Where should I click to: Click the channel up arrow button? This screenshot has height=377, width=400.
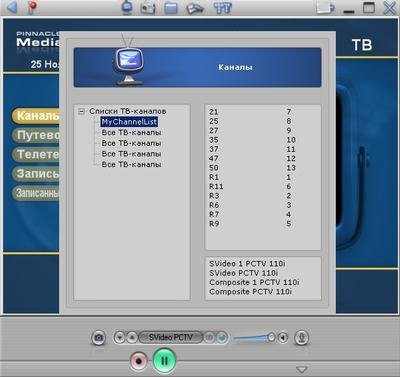tap(132, 337)
